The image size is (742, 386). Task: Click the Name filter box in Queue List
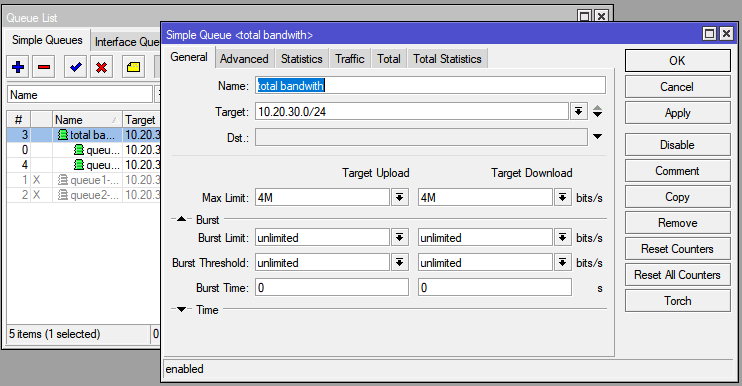[x=80, y=95]
